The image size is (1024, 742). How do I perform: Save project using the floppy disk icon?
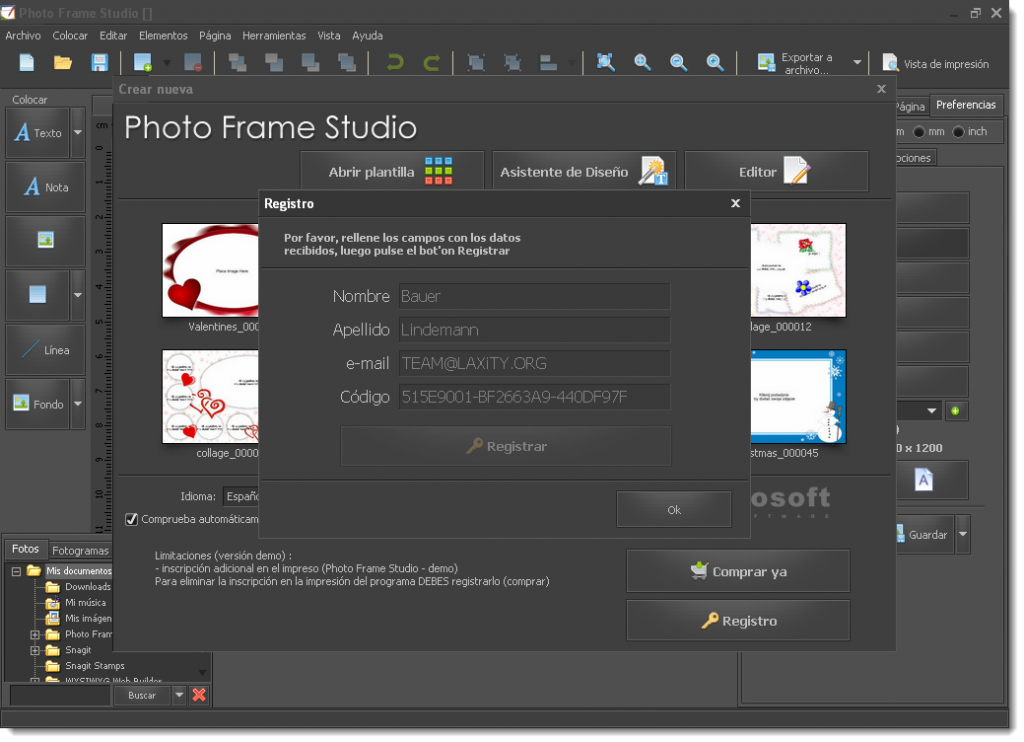pos(100,63)
